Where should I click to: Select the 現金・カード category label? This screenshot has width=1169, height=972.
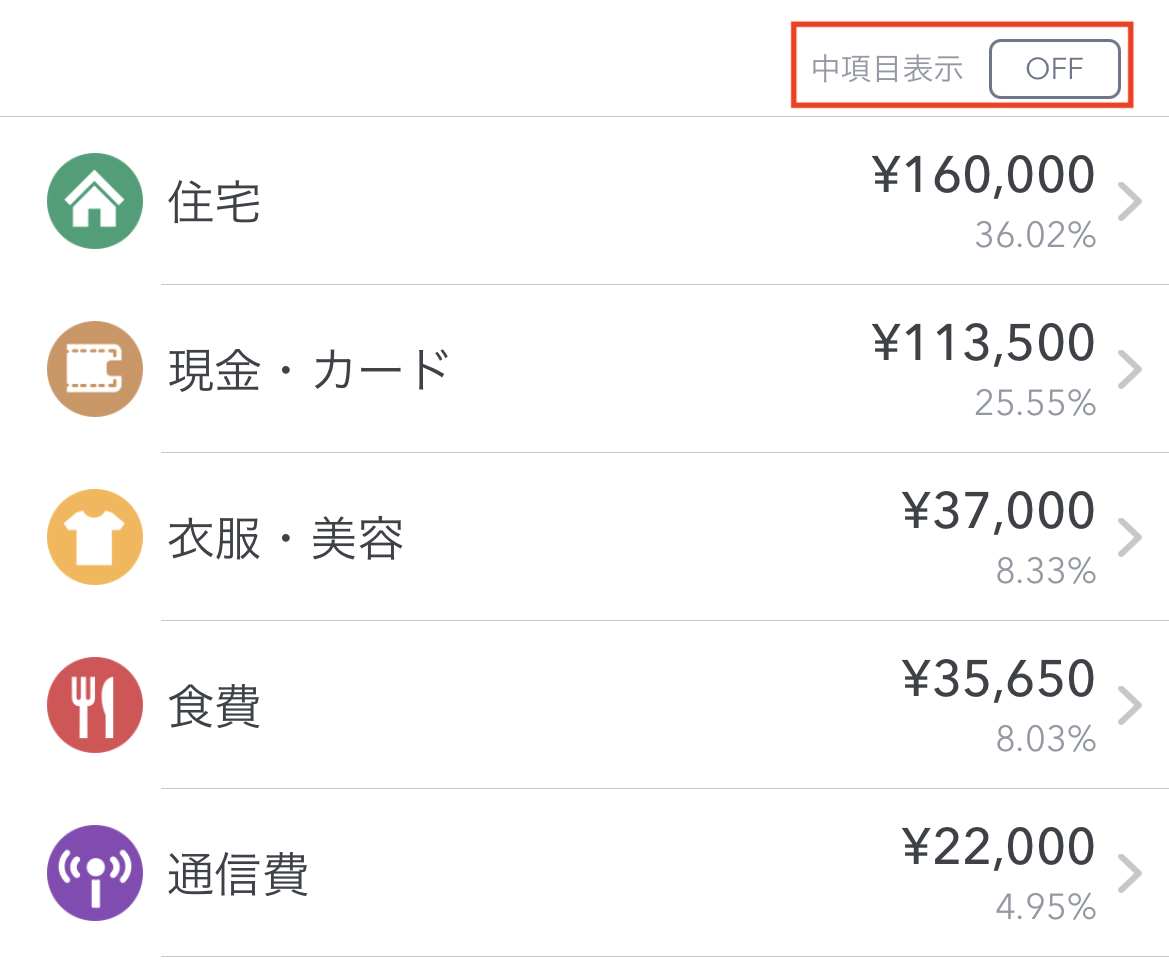[x=308, y=371]
